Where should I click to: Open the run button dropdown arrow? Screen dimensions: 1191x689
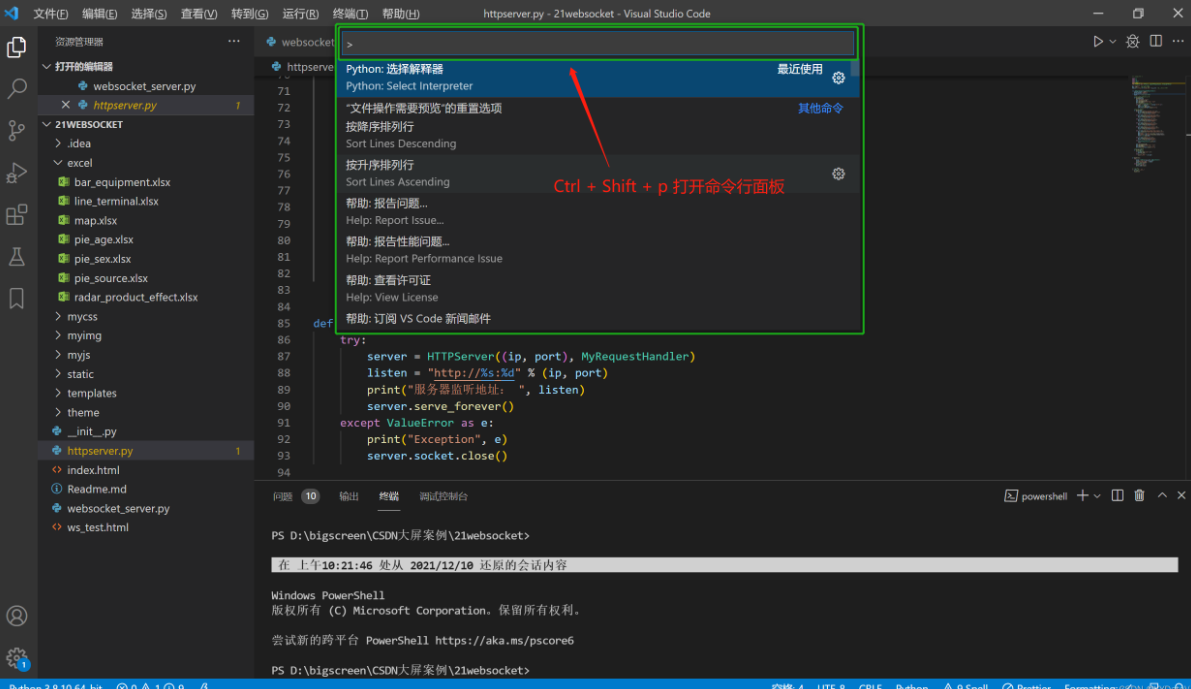click(x=1113, y=42)
